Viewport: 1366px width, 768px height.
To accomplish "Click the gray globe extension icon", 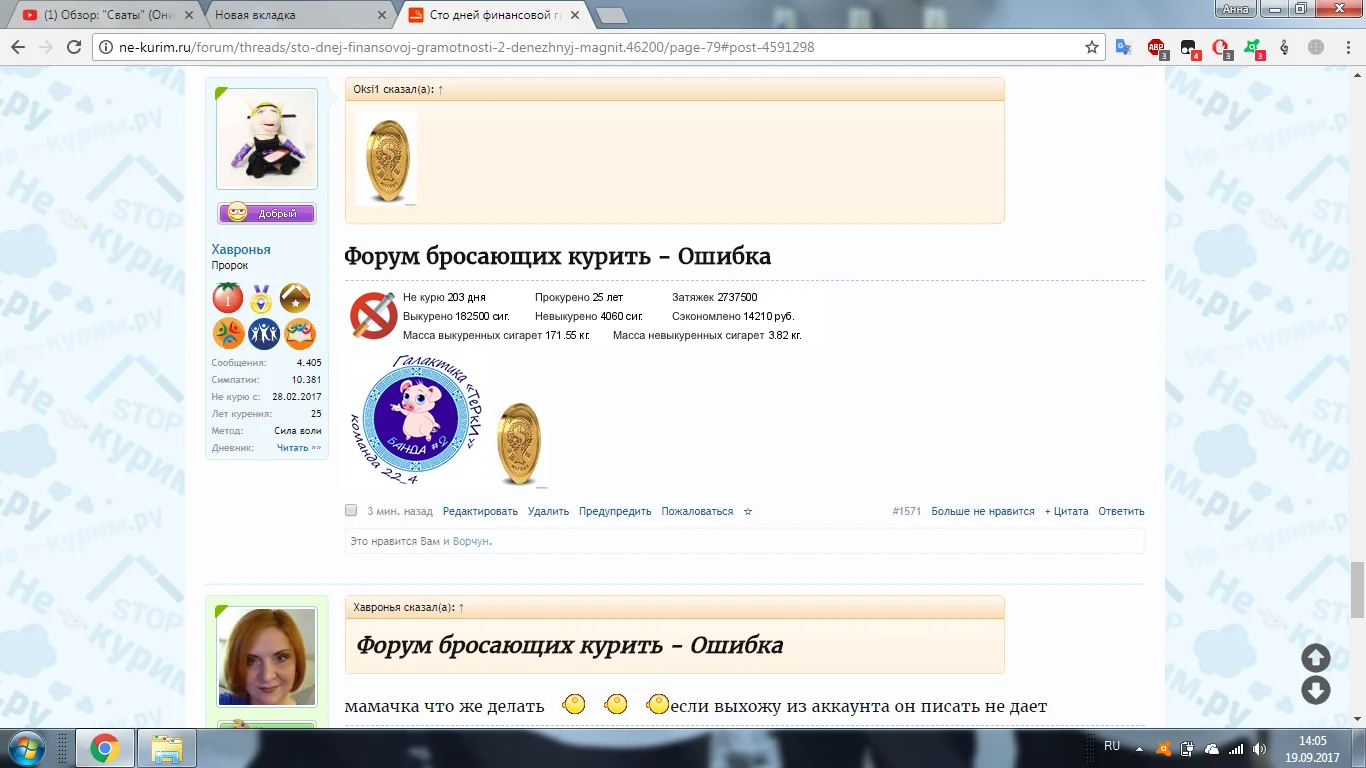I will pyautogui.click(x=1316, y=47).
